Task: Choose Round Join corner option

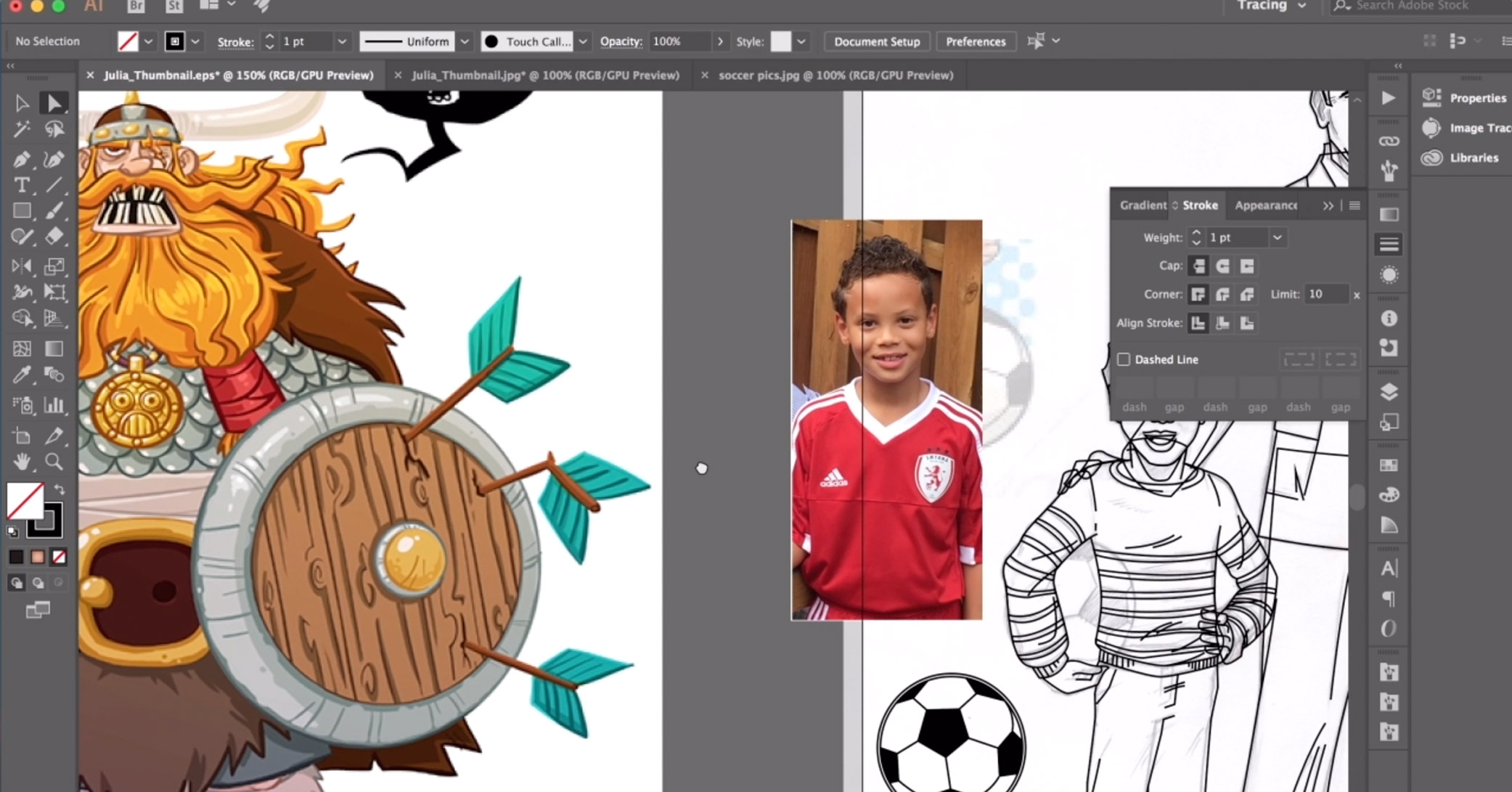Action: click(x=1222, y=294)
